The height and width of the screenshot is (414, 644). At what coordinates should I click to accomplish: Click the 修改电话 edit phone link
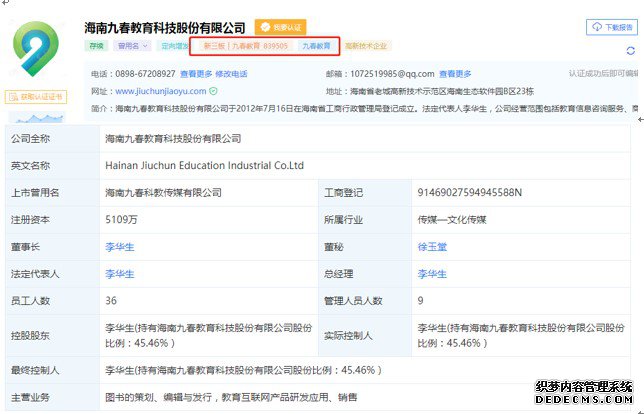(231, 74)
